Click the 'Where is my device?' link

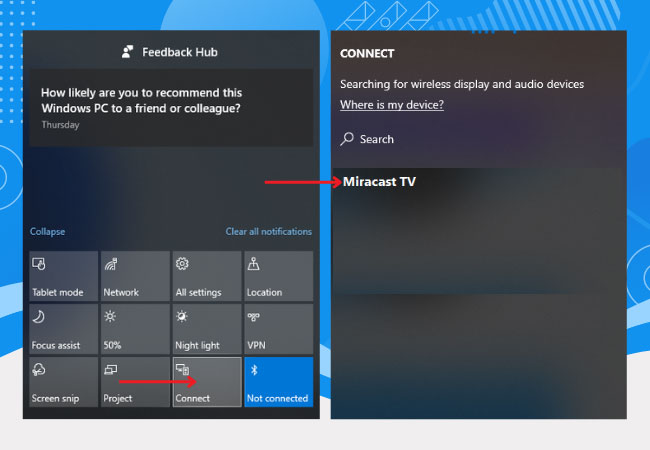(x=392, y=105)
